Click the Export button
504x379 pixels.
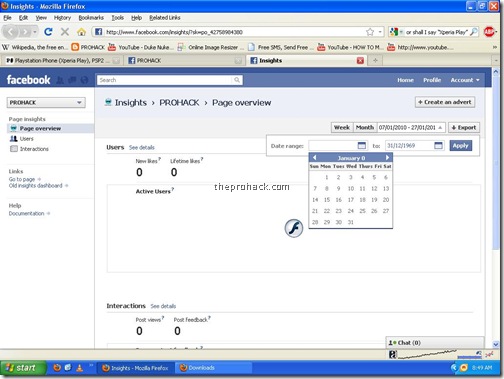coord(464,127)
